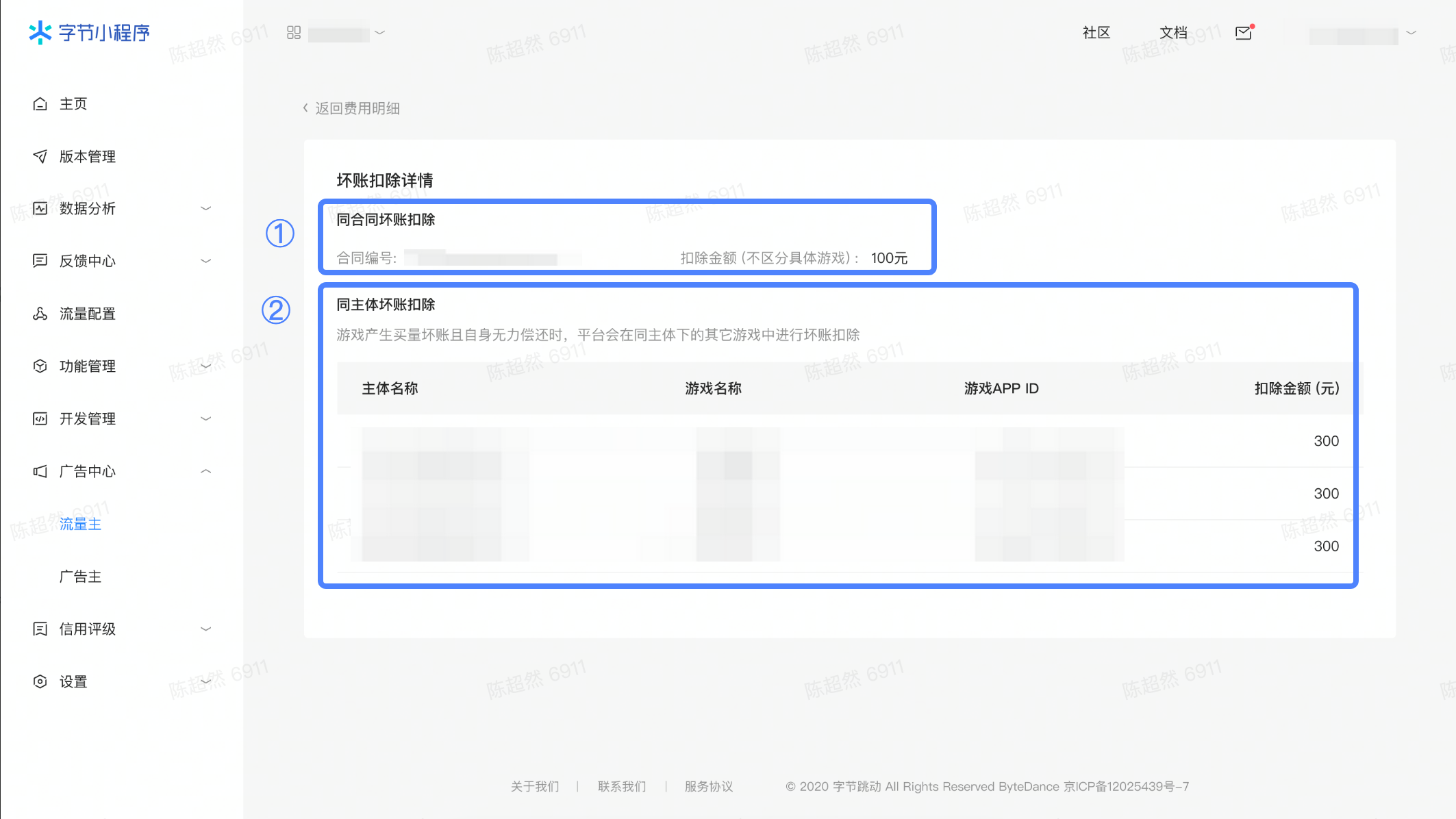Click the 反馈中心 message icon
Image resolution: width=1456 pixels, height=819 pixels.
(x=40, y=261)
